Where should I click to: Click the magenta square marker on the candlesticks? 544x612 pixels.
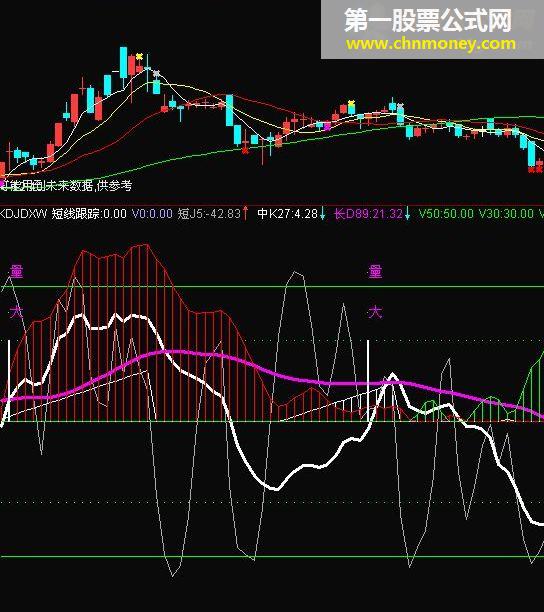click(x=327, y=126)
